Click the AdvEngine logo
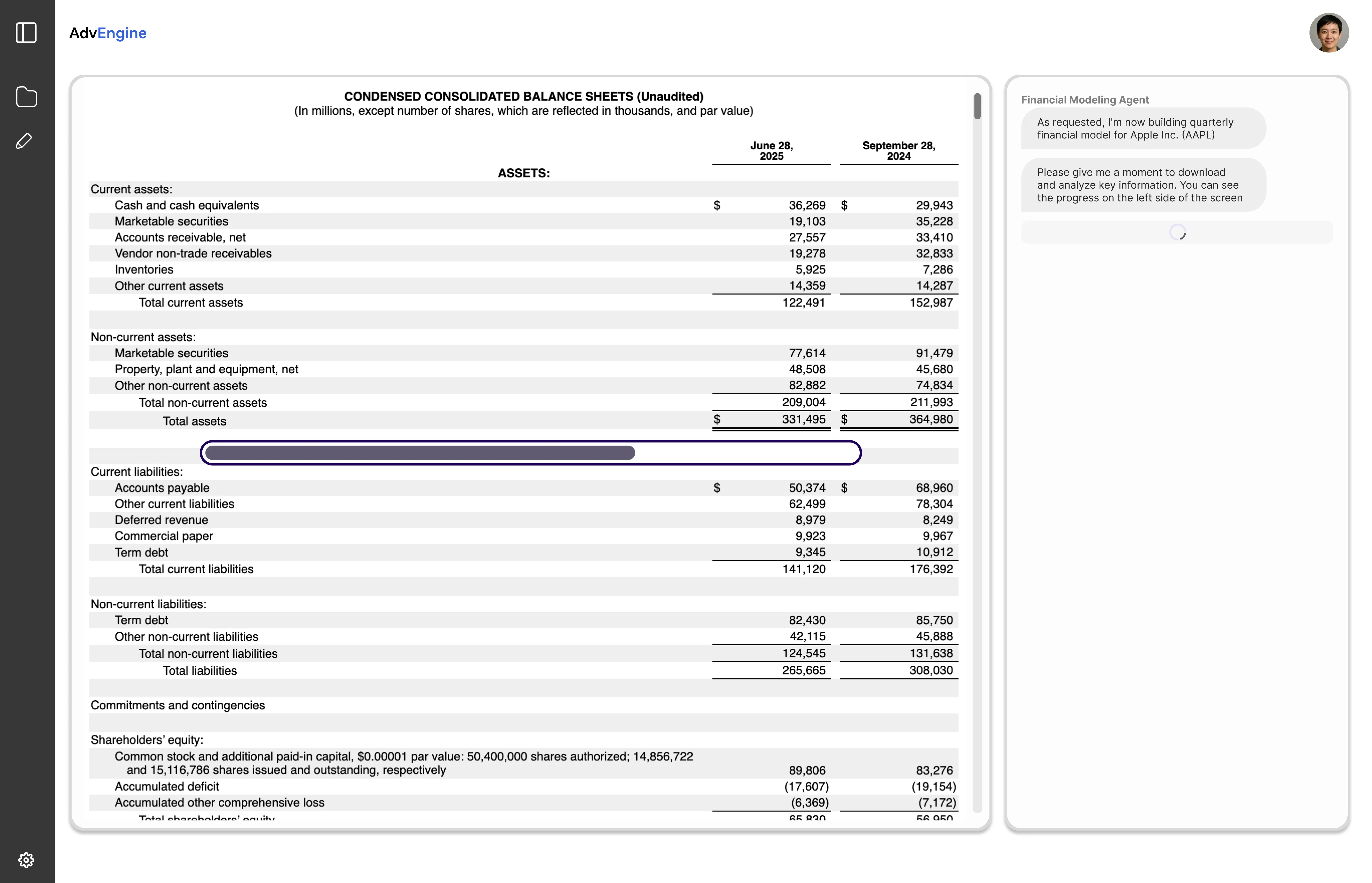 click(x=108, y=33)
